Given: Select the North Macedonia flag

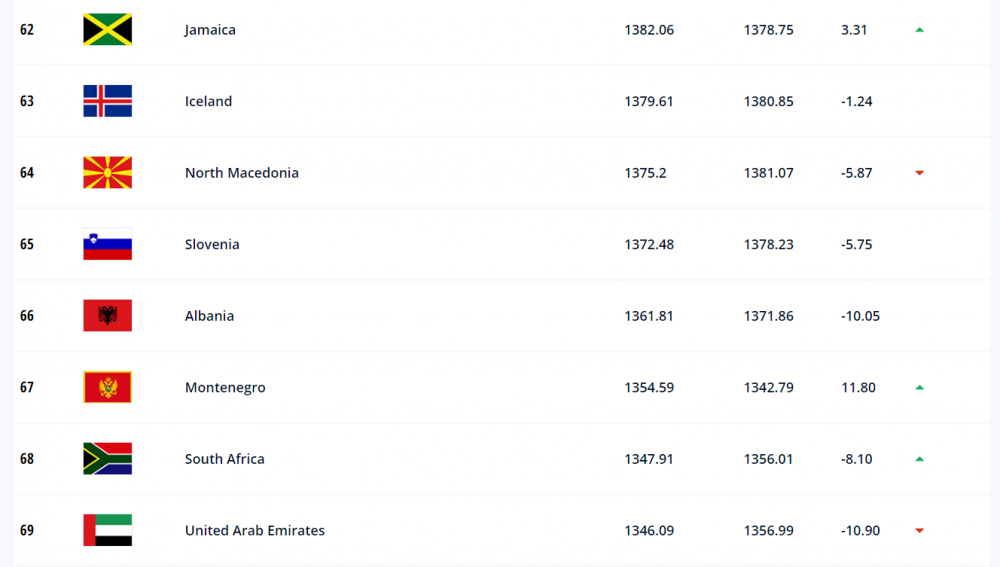Looking at the screenshot, I should [107, 172].
